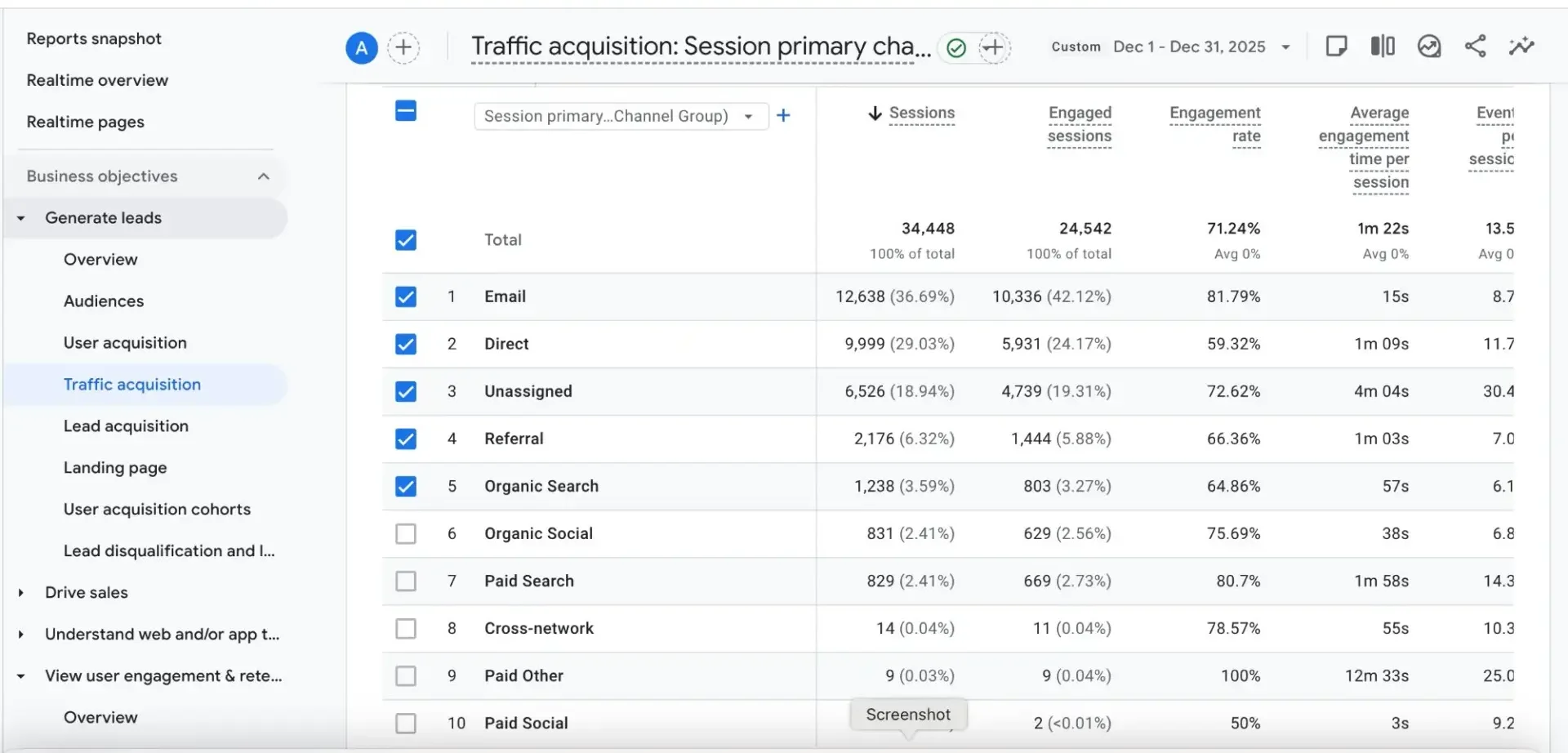Toggle the select-all checkbox above the table

pos(406,110)
